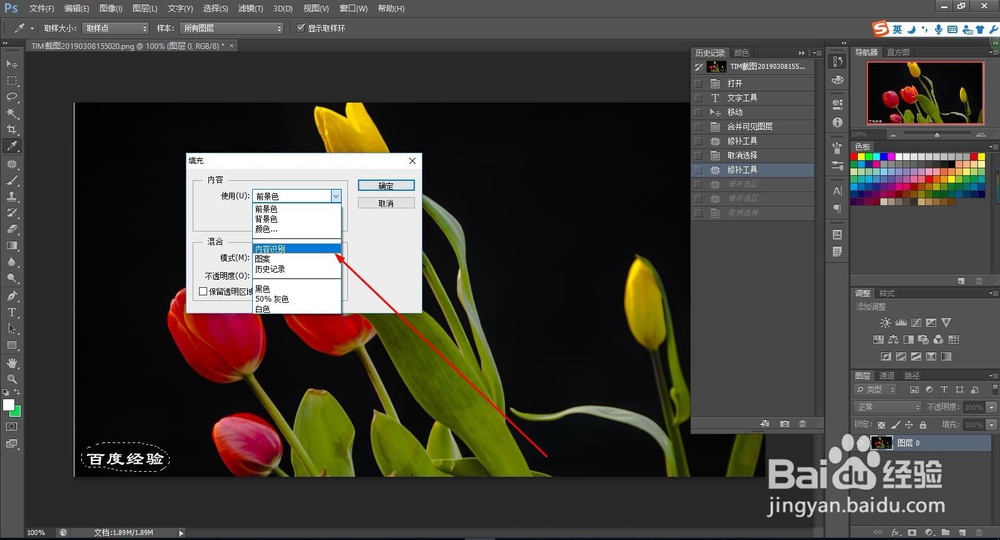
Task: Open the 样本 所有图层 dropdown
Action: pos(231,28)
